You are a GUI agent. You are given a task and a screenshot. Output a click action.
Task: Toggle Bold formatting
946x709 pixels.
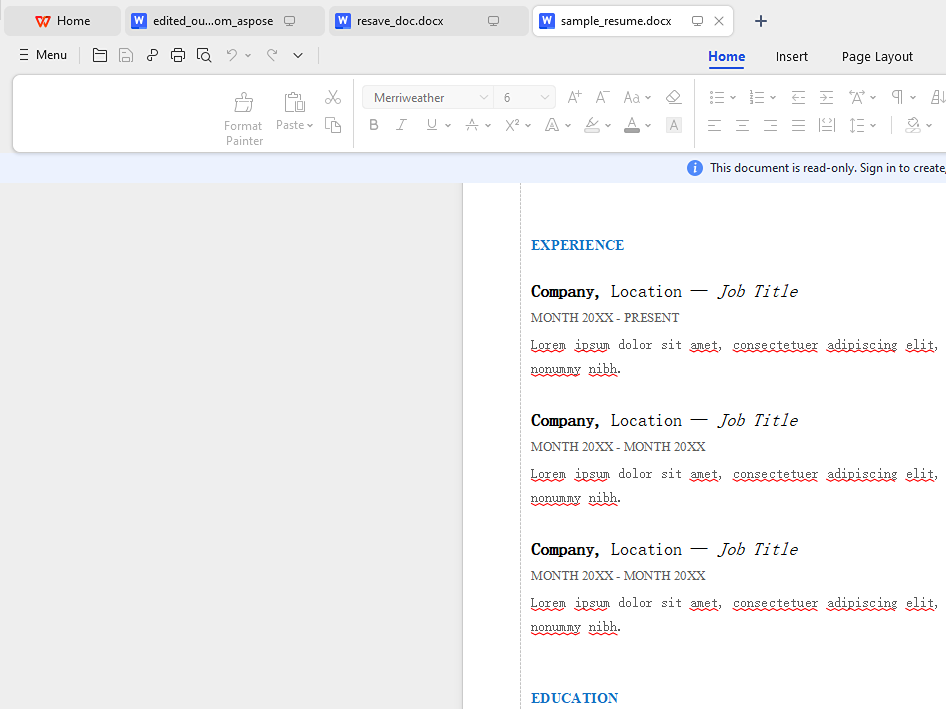374,125
